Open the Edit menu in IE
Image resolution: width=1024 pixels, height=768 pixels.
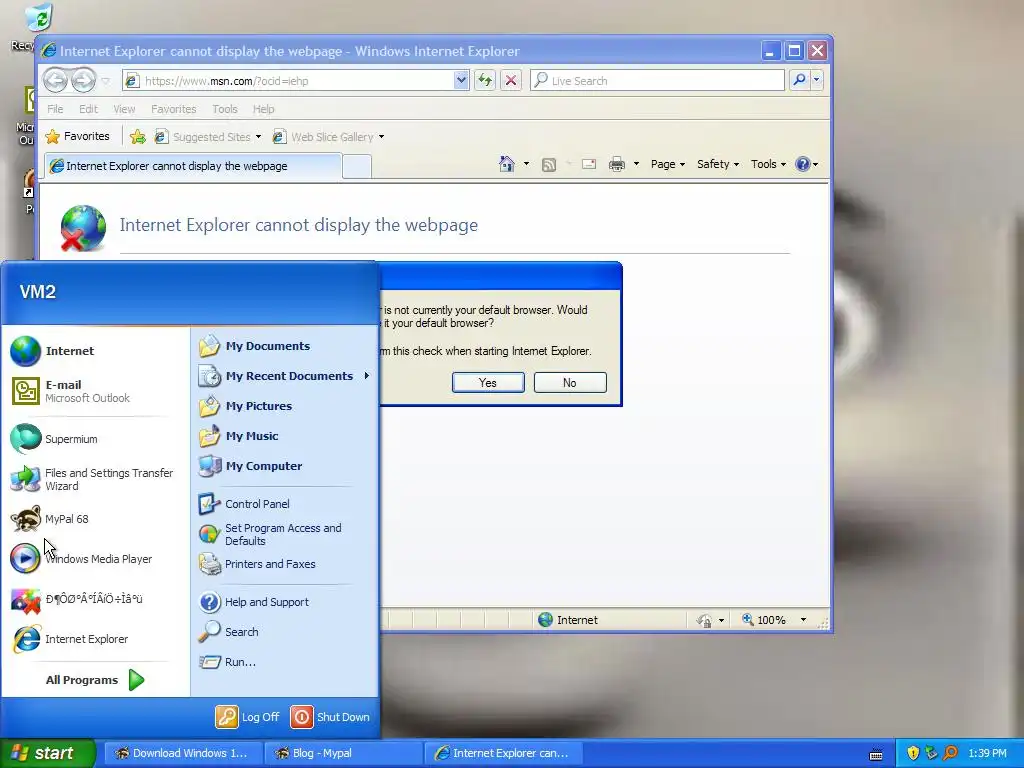click(88, 109)
